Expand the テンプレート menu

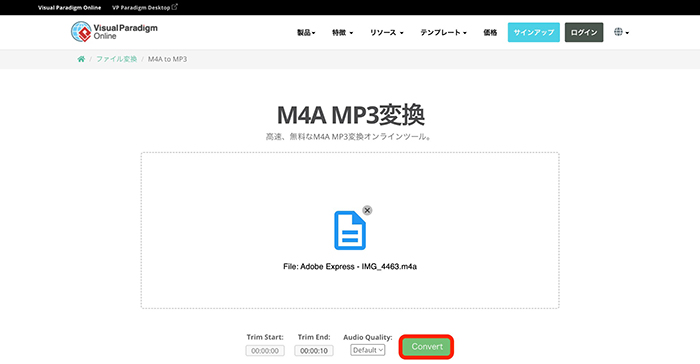[x=443, y=33]
